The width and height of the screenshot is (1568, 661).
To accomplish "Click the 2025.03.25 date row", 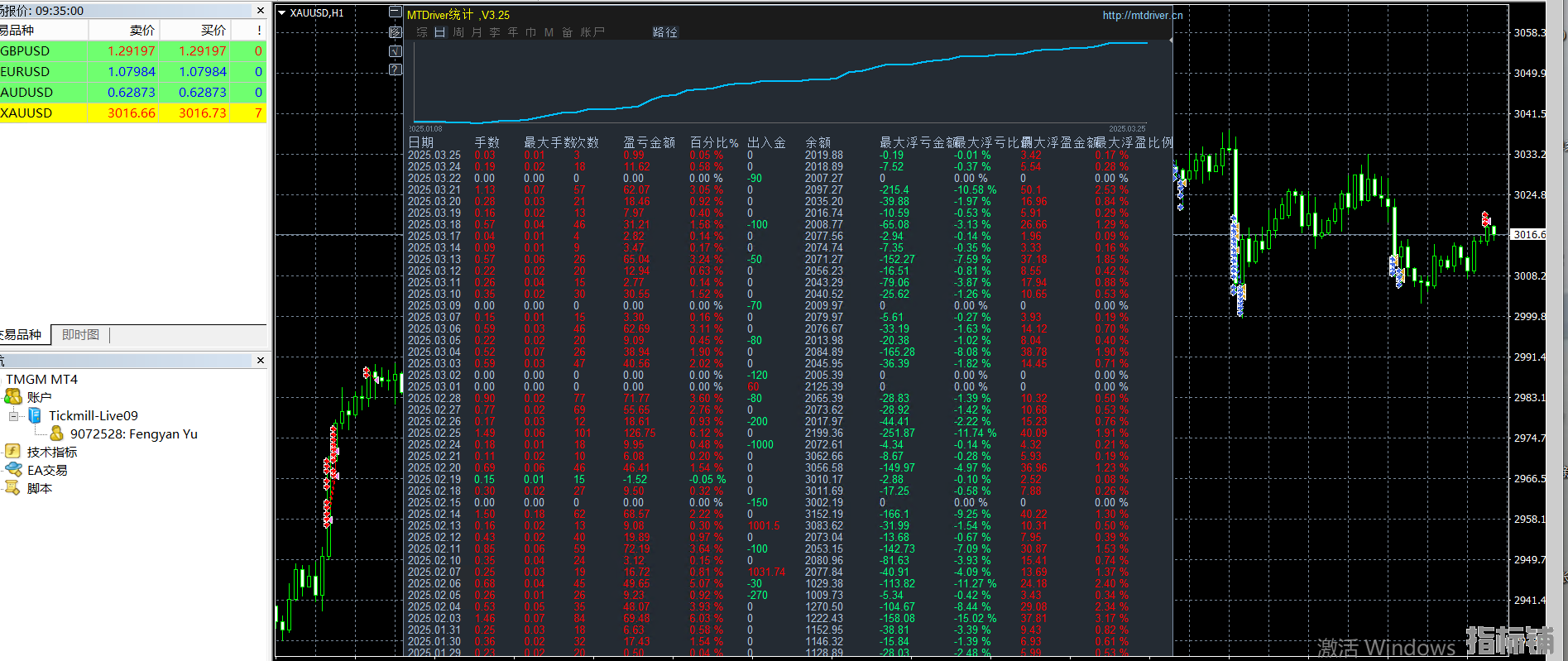I will [434, 155].
